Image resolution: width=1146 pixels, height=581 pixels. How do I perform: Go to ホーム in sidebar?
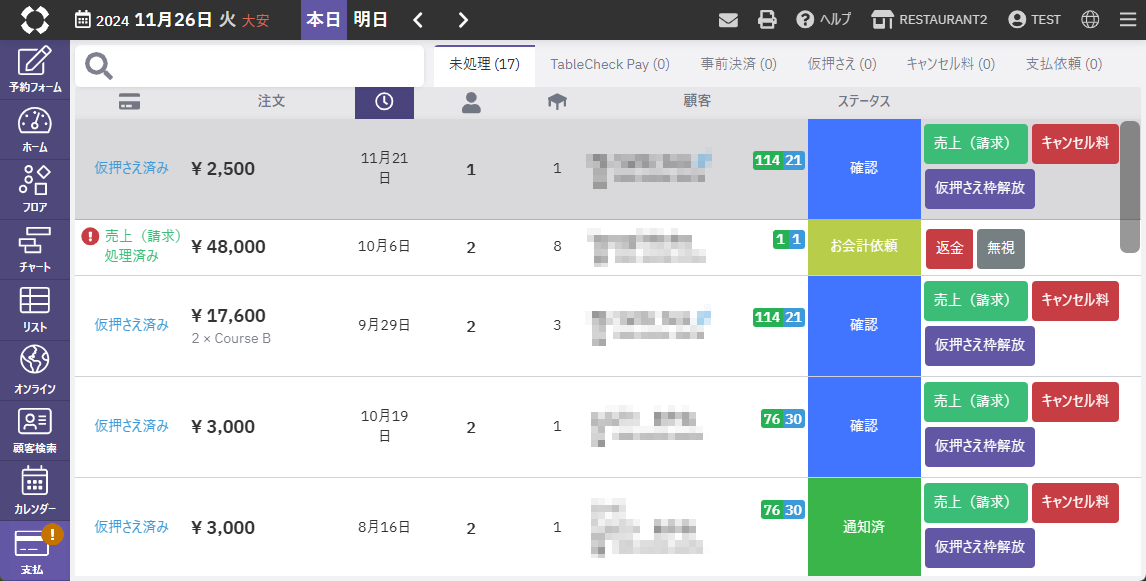[x=35, y=130]
